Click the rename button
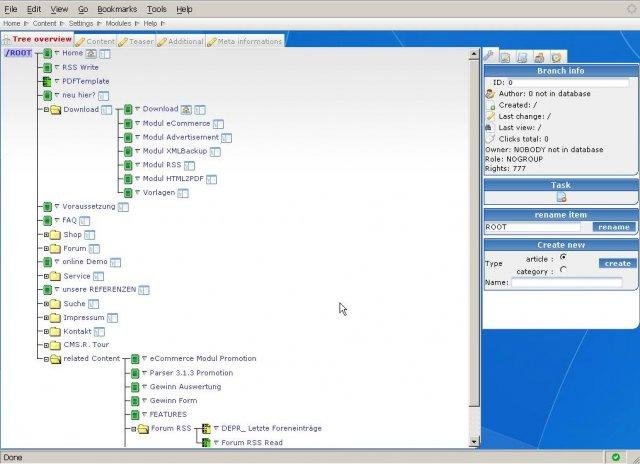Viewport: 640px width, 464px height. [614, 227]
